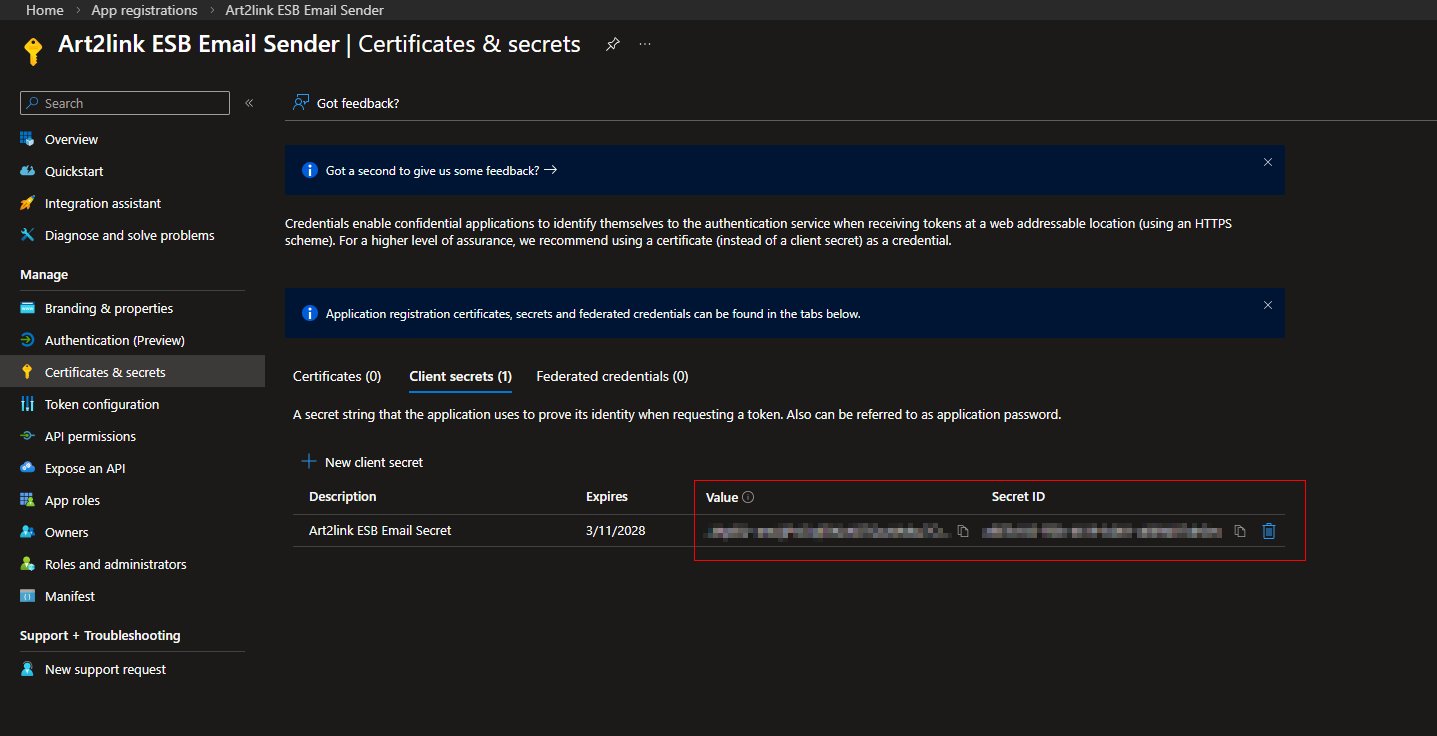Select the Client secrets (1) tab
This screenshot has width=1437, height=736.
(460, 377)
